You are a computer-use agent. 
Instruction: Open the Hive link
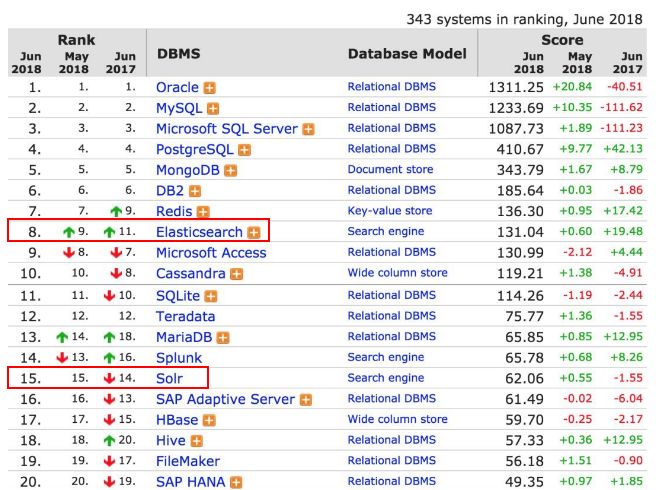coord(171,440)
